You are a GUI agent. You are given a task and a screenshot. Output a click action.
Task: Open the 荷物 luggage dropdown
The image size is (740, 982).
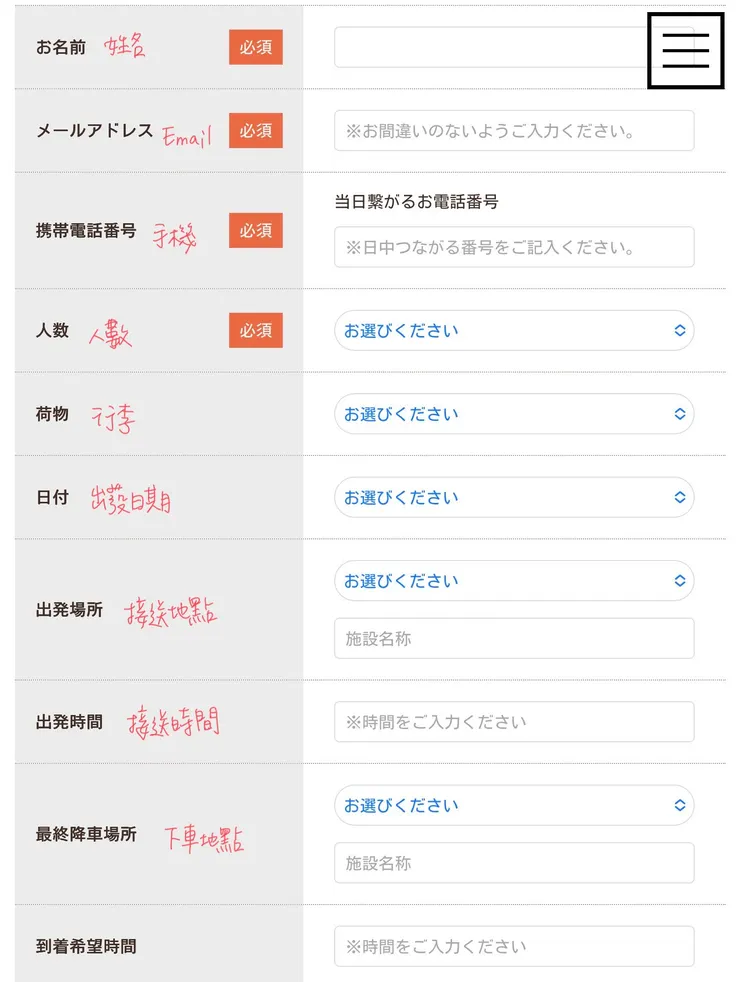coord(514,414)
